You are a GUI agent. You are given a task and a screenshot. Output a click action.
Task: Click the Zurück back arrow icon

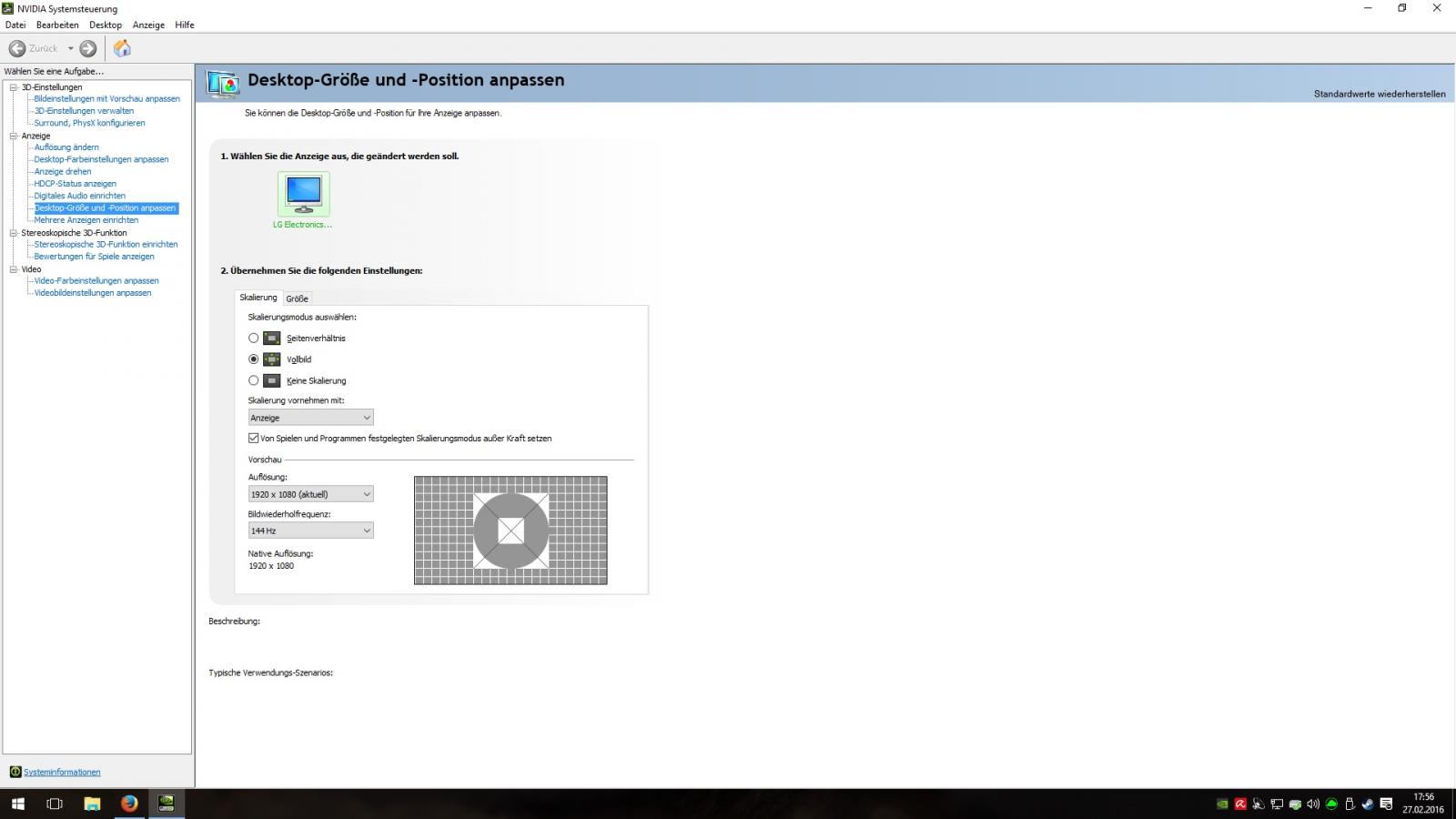click(16, 48)
